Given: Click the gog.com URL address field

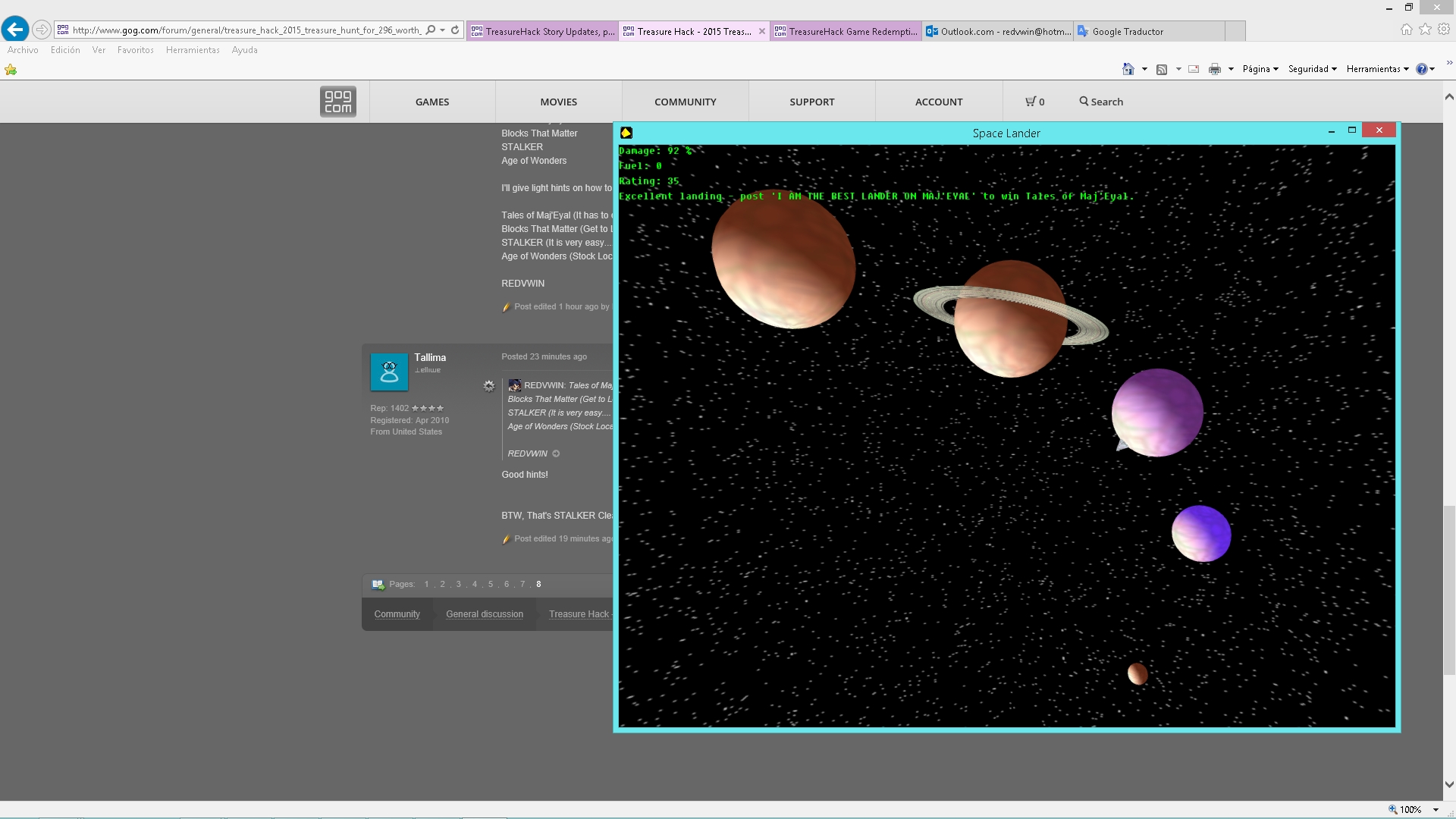Looking at the screenshot, I should (x=246, y=30).
